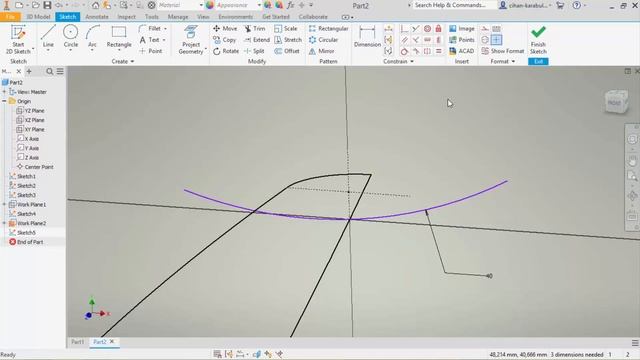
Task: Apply the Stretch command
Action: point(288,40)
